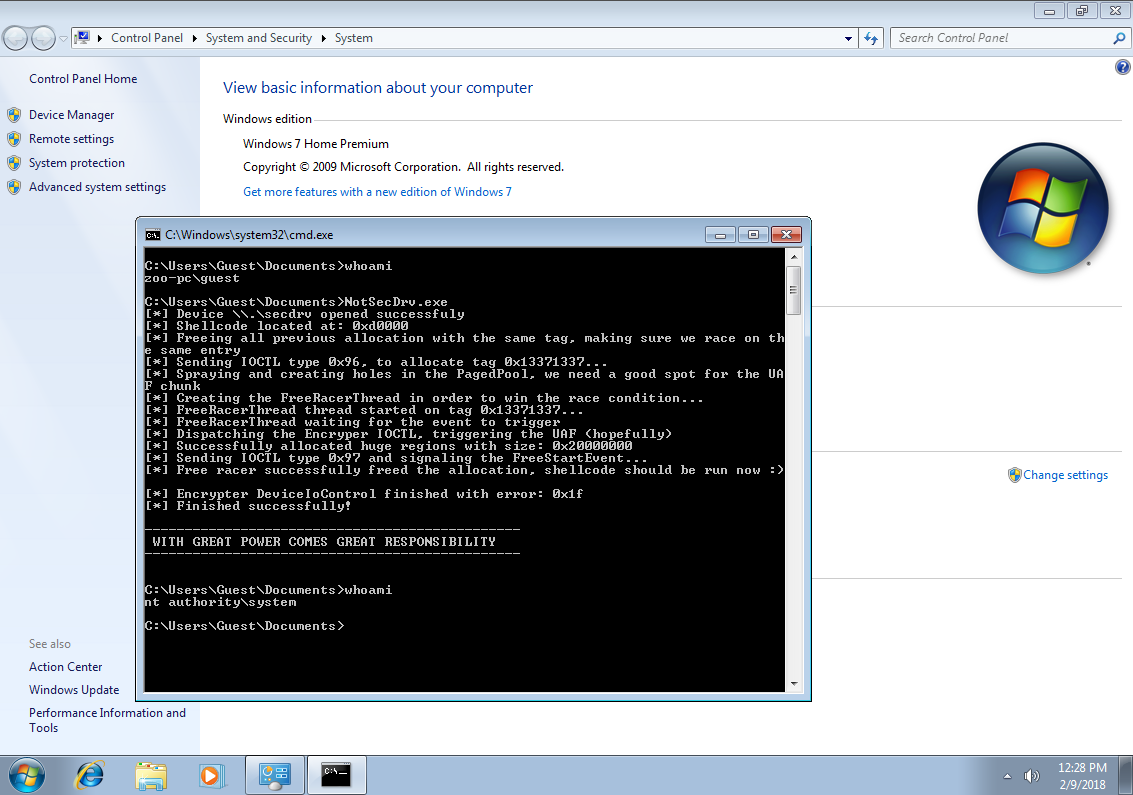This screenshot has height=795, width=1133.
Task: Click the volume speaker tray icon
Action: pyautogui.click(x=1031, y=776)
